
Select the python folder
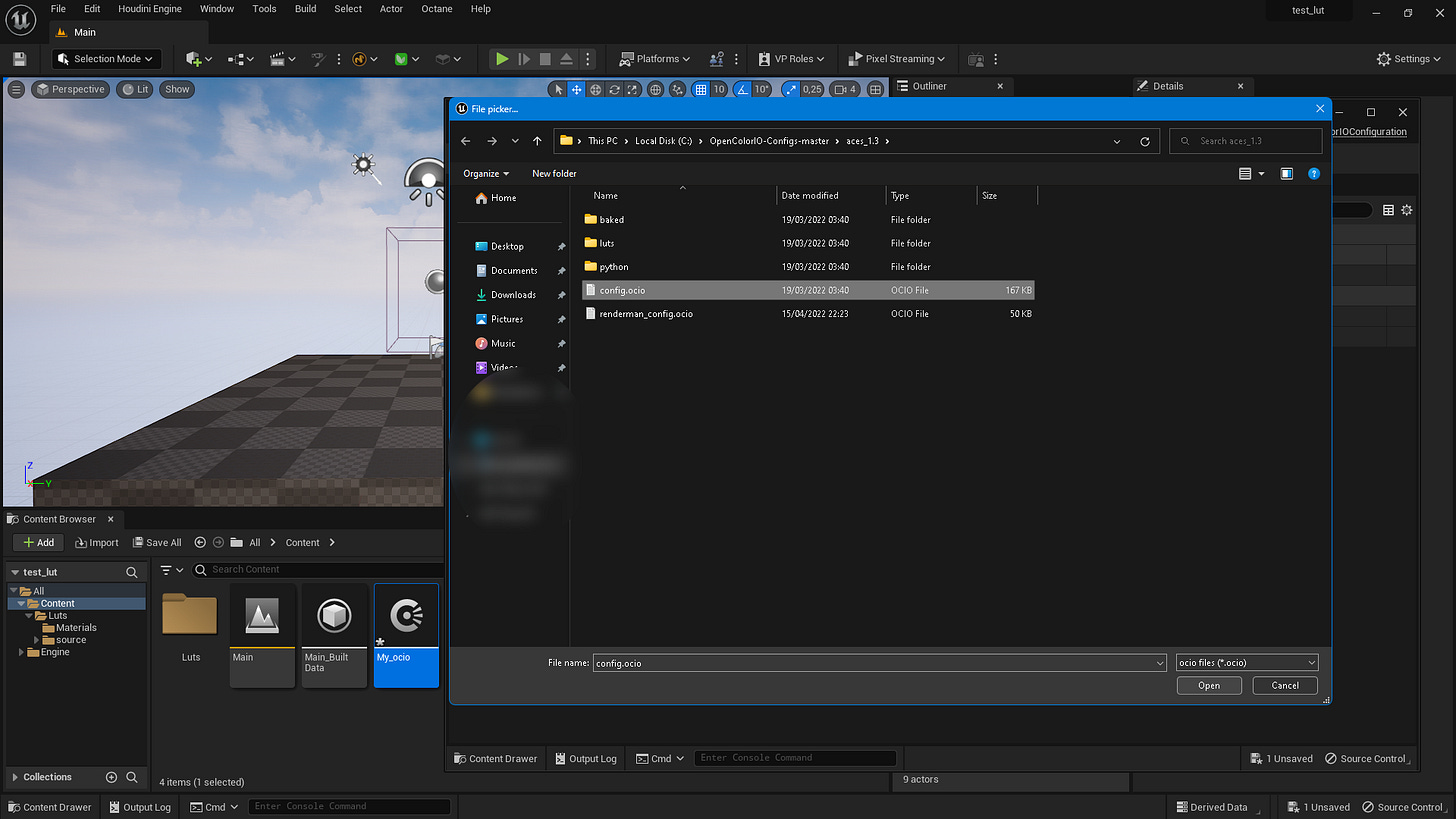pyautogui.click(x=808, y=267)
